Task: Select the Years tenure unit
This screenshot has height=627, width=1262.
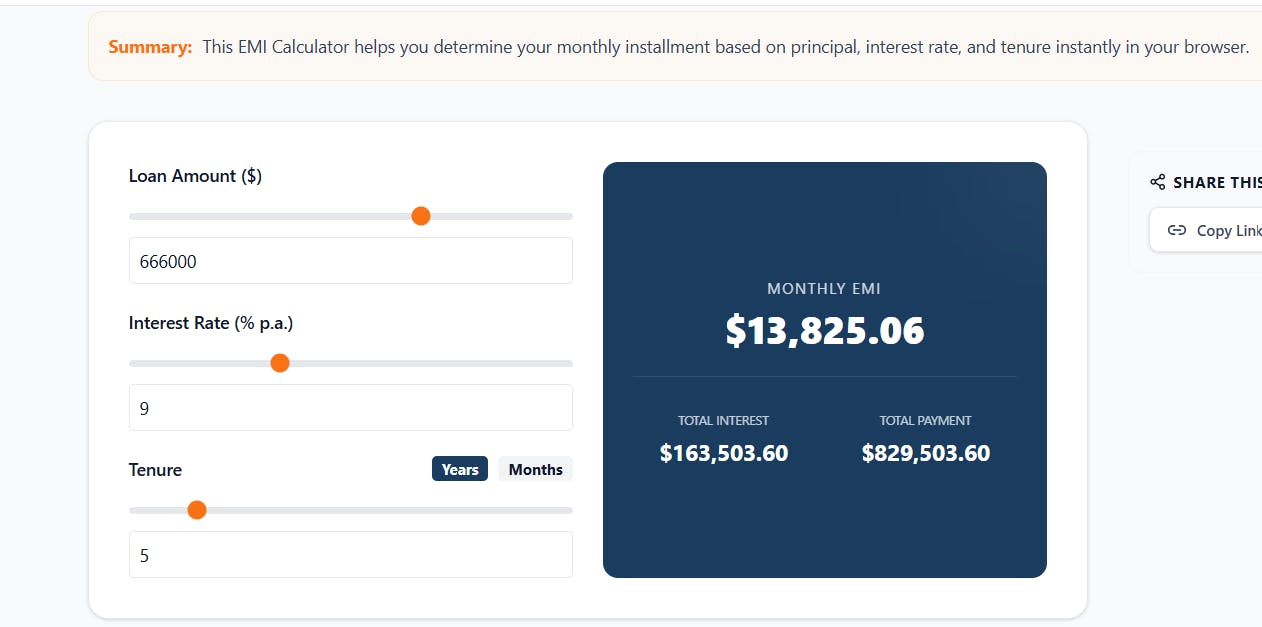Action: point(460,469)
